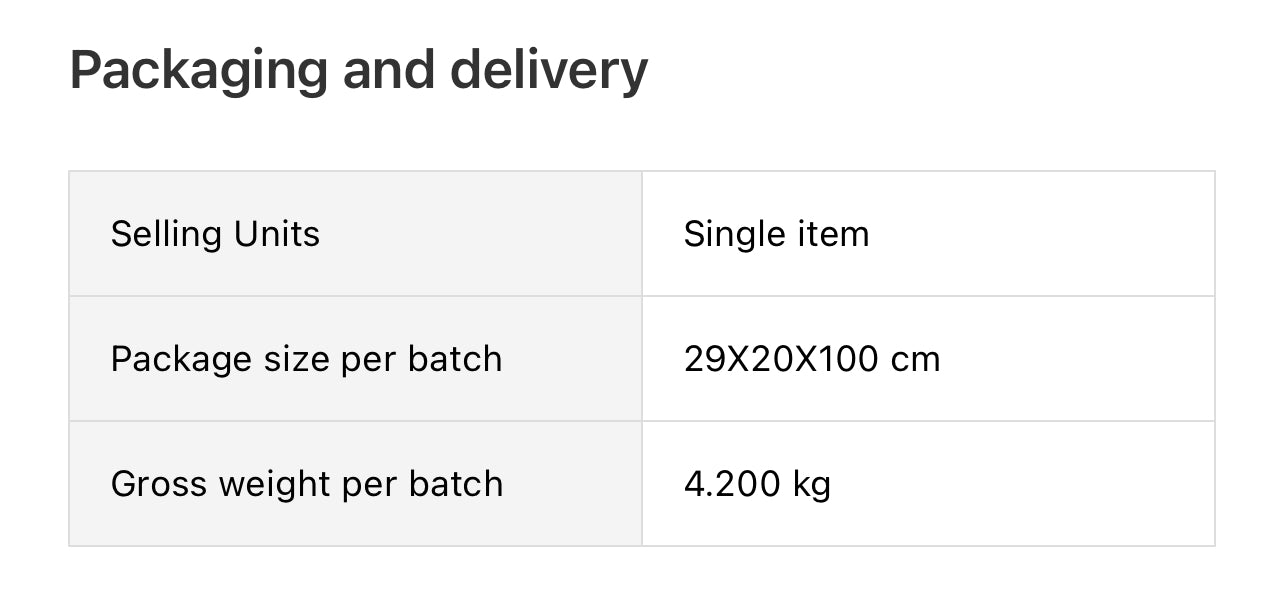Click the "Gross weight per batch" label
Viewport: 1284px width, 590px height.
(306, 484)
